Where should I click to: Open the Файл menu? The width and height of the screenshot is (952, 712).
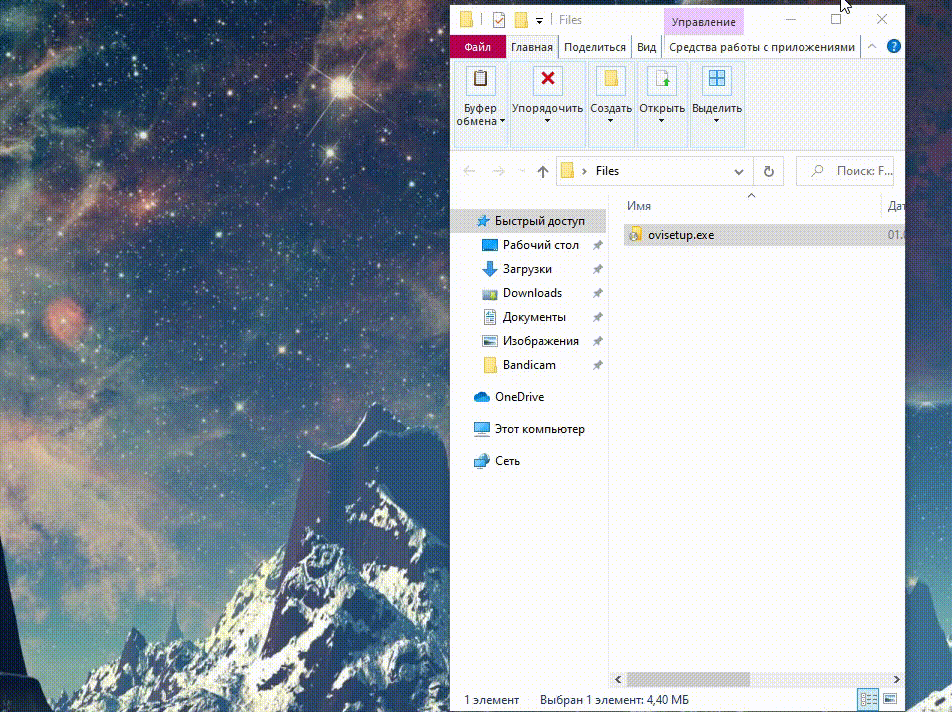[477, 47]
